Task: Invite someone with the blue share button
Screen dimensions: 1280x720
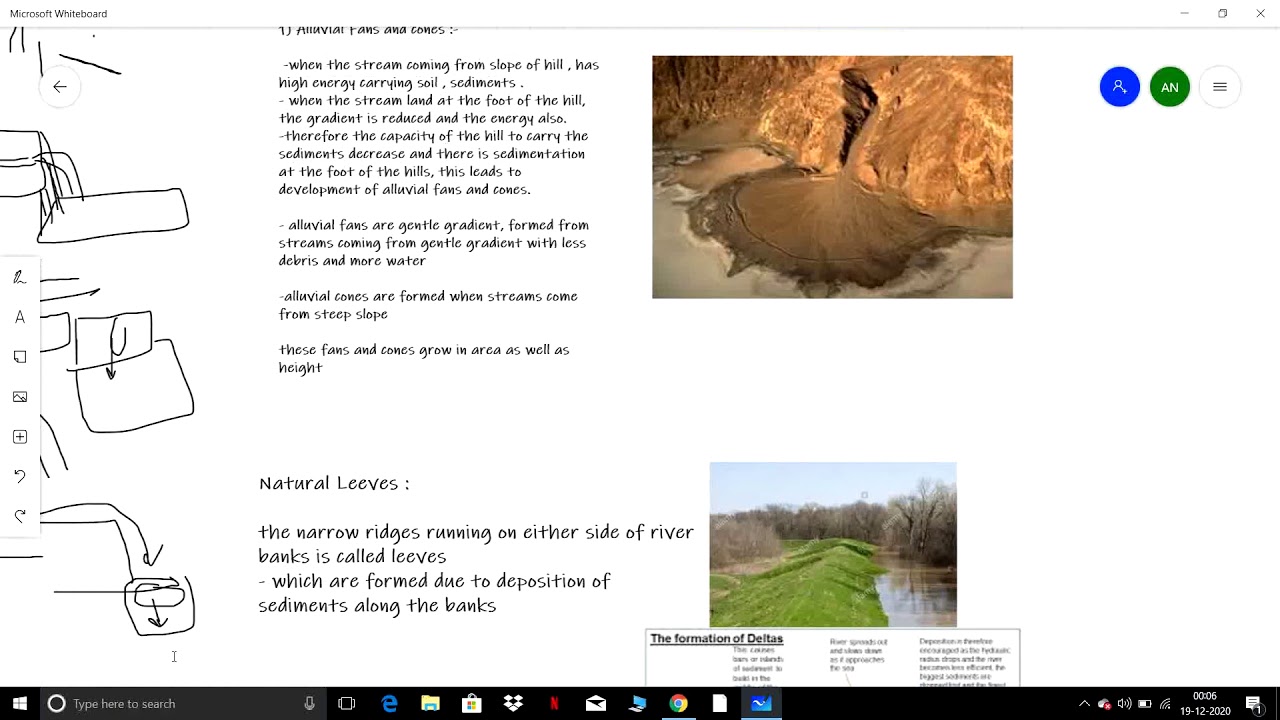Action: [1120, 87]
